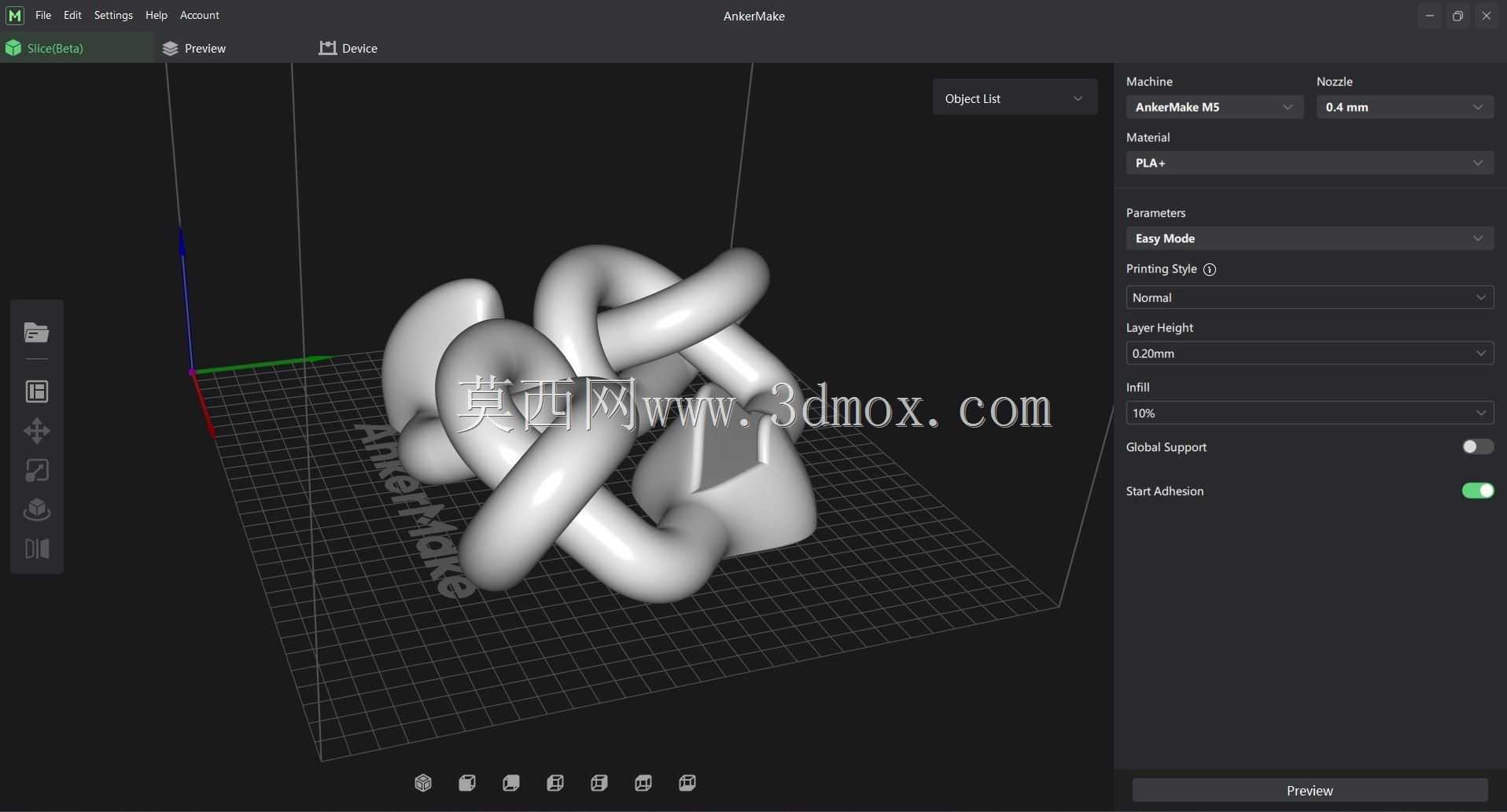Screen dimensions: 1507x812
Task: Open the Edit menu
Action: [72, 15]
